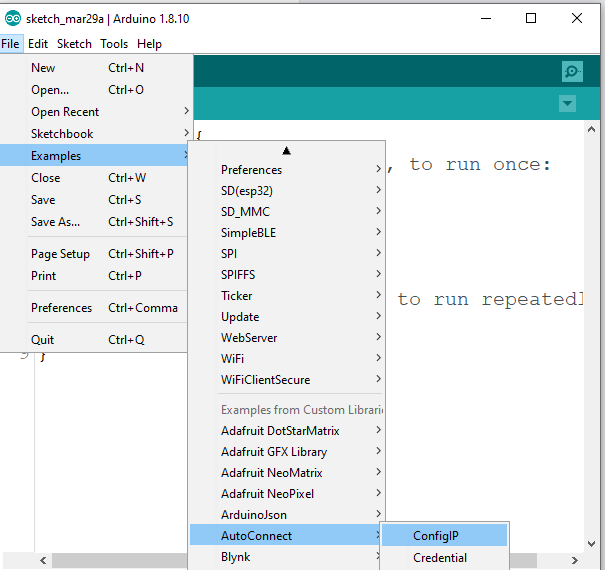Open the Help menu
The image size is (605, 570).
[149, 44]
